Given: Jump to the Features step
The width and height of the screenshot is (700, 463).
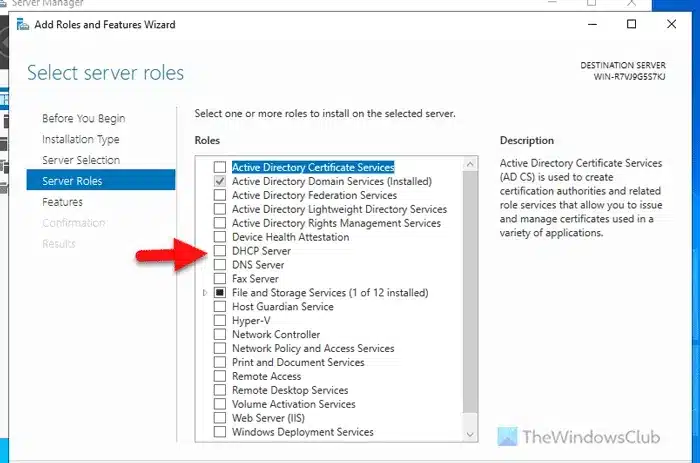Looking at the screenshot, I should (x=62, y=202).
